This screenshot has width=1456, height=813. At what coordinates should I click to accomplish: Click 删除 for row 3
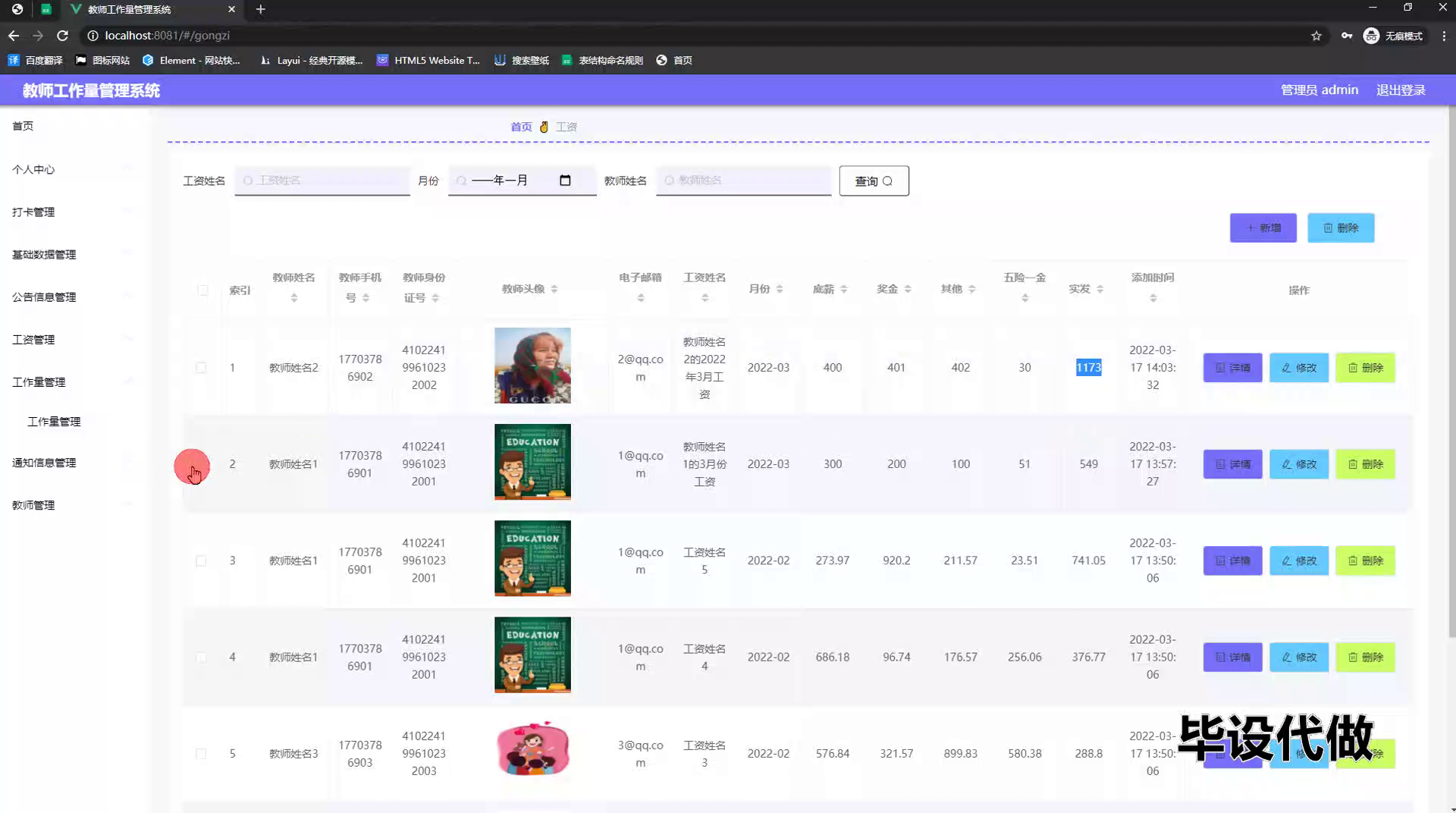tap(1365, 560)
